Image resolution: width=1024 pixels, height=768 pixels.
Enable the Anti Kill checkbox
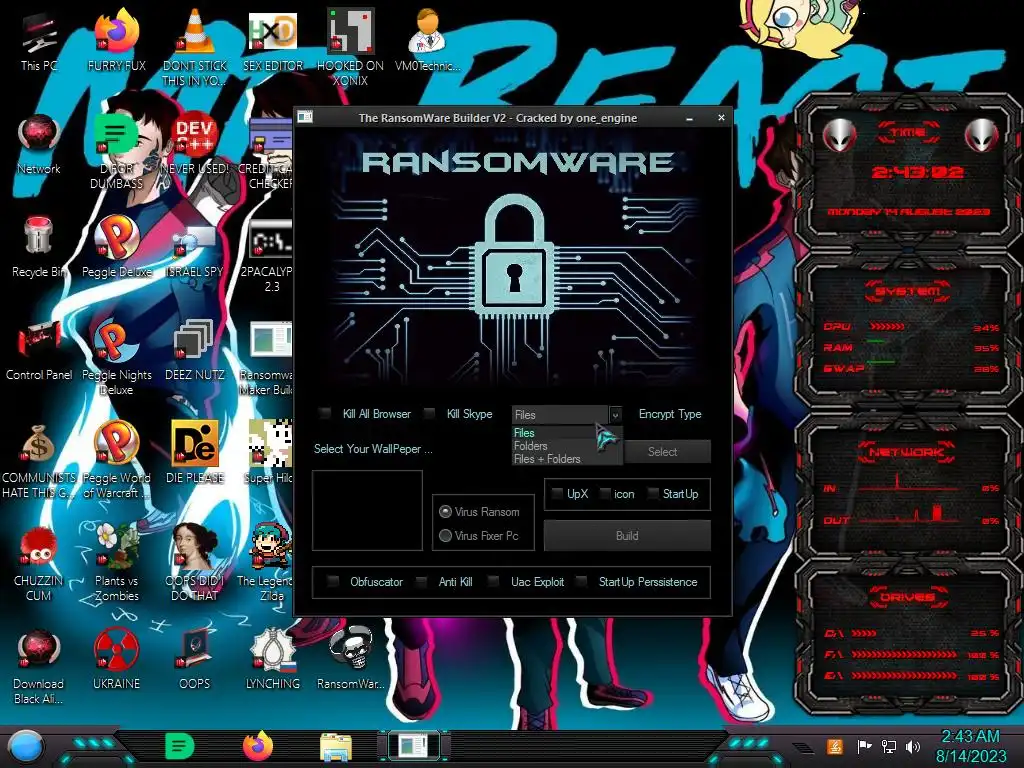point(421,581)
